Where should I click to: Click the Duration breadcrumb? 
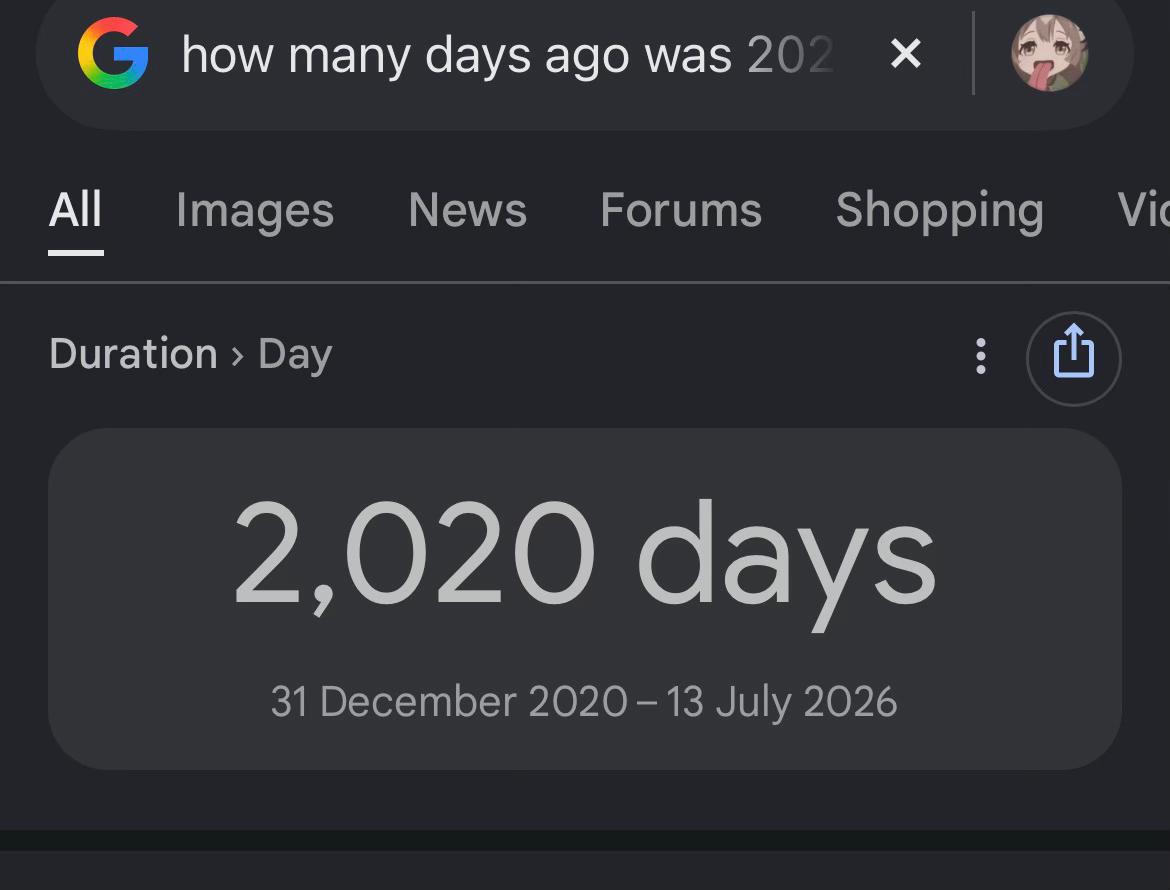click(x=134, y=354)
